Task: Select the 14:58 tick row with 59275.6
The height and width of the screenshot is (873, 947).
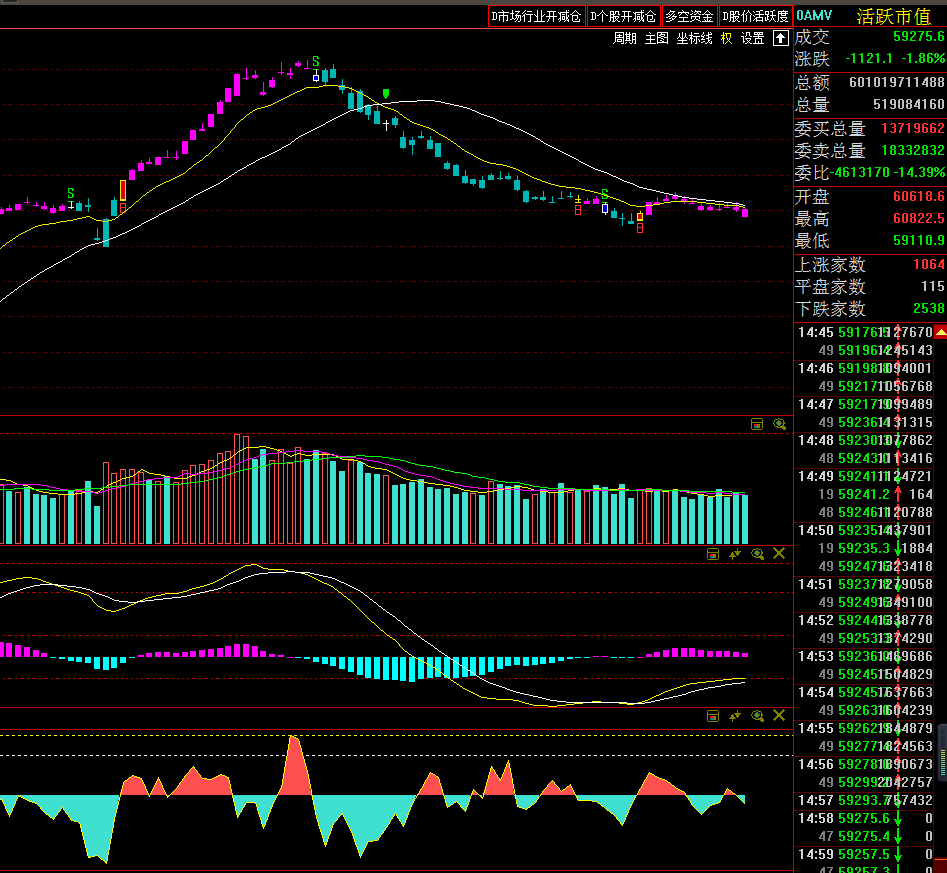Action: [865, 819]
